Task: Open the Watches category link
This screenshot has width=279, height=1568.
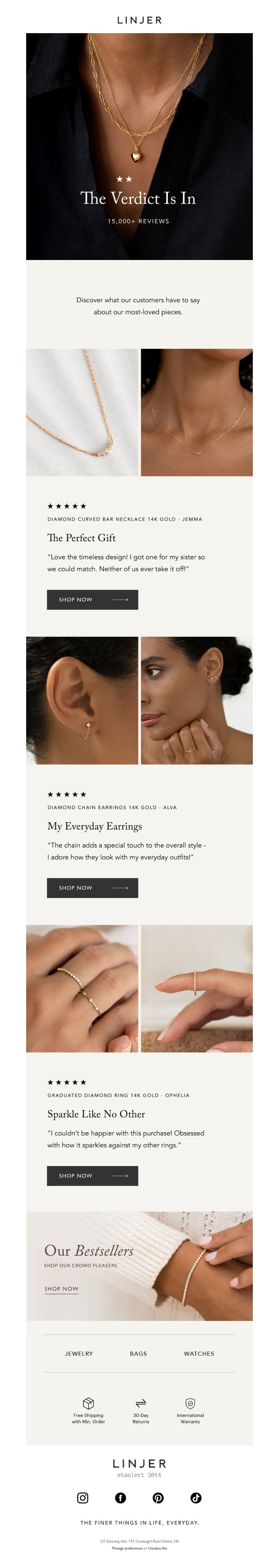Action: click(199, 1354)
